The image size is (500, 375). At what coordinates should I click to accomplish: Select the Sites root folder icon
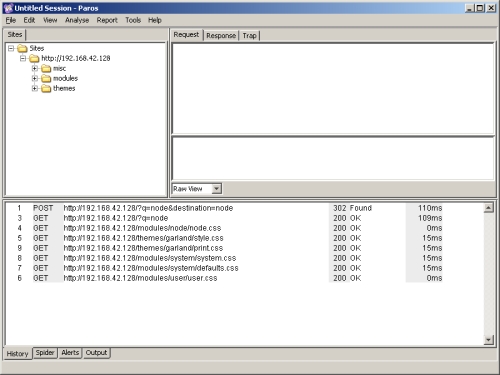pyautogui.click(x=22, y=49)
